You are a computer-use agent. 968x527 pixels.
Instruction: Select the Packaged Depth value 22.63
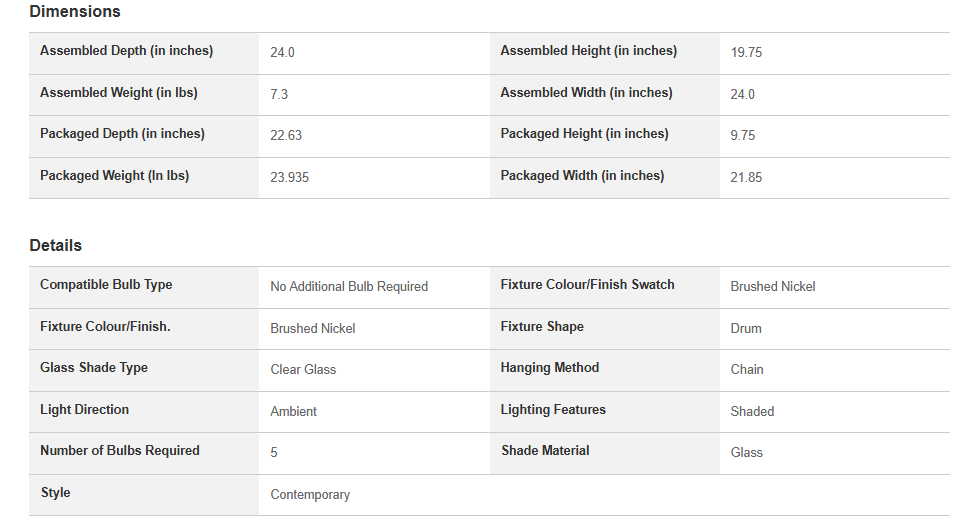pos(286,135)
